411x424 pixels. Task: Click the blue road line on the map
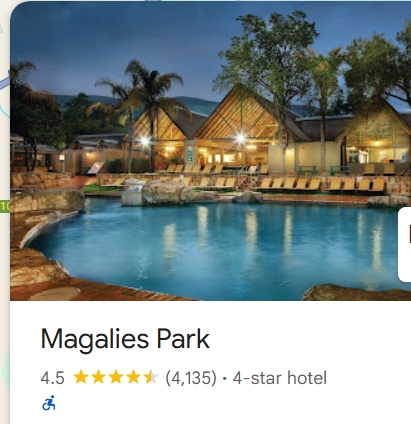tap(5, 82)
